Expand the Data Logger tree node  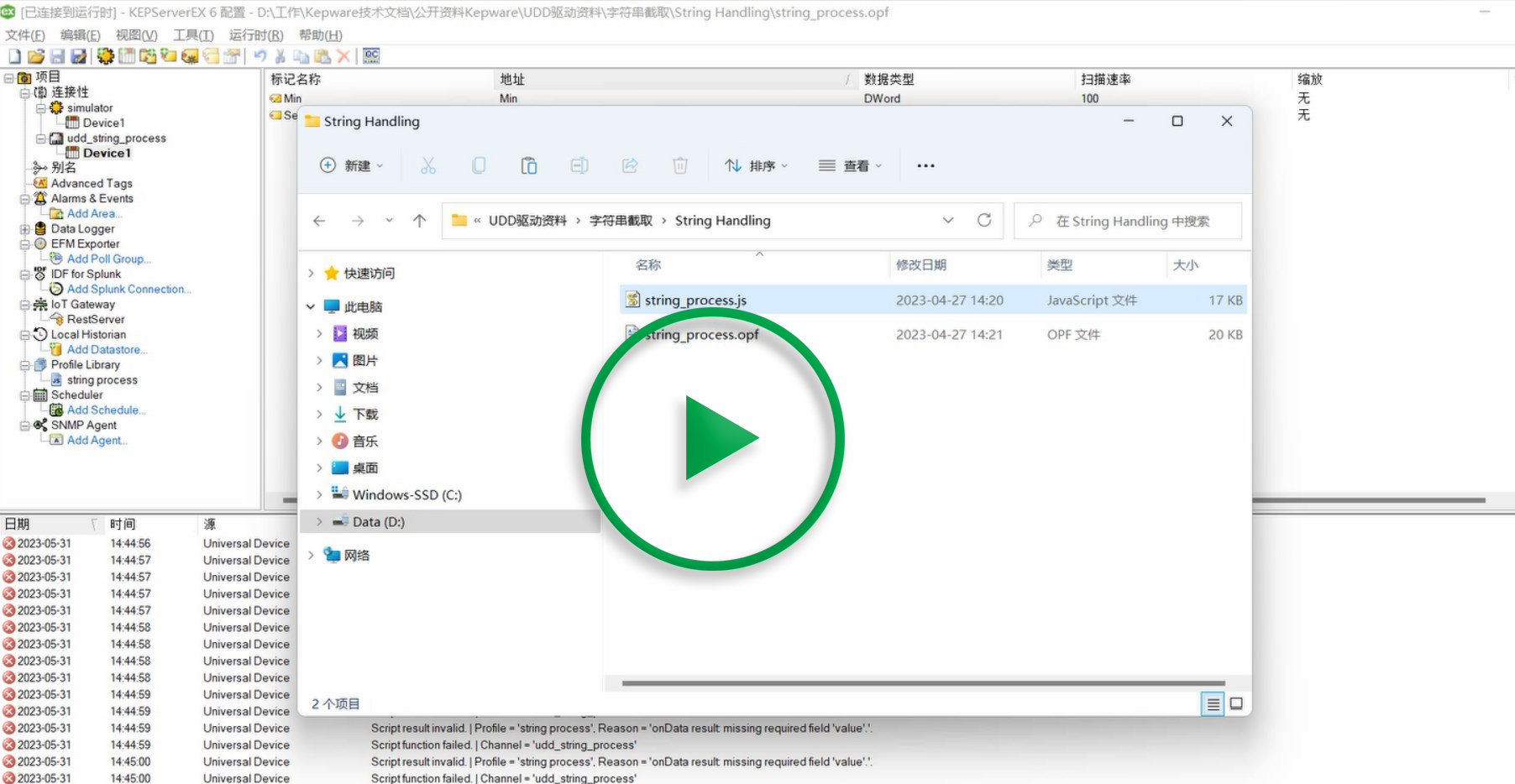(x=25, y=229)
